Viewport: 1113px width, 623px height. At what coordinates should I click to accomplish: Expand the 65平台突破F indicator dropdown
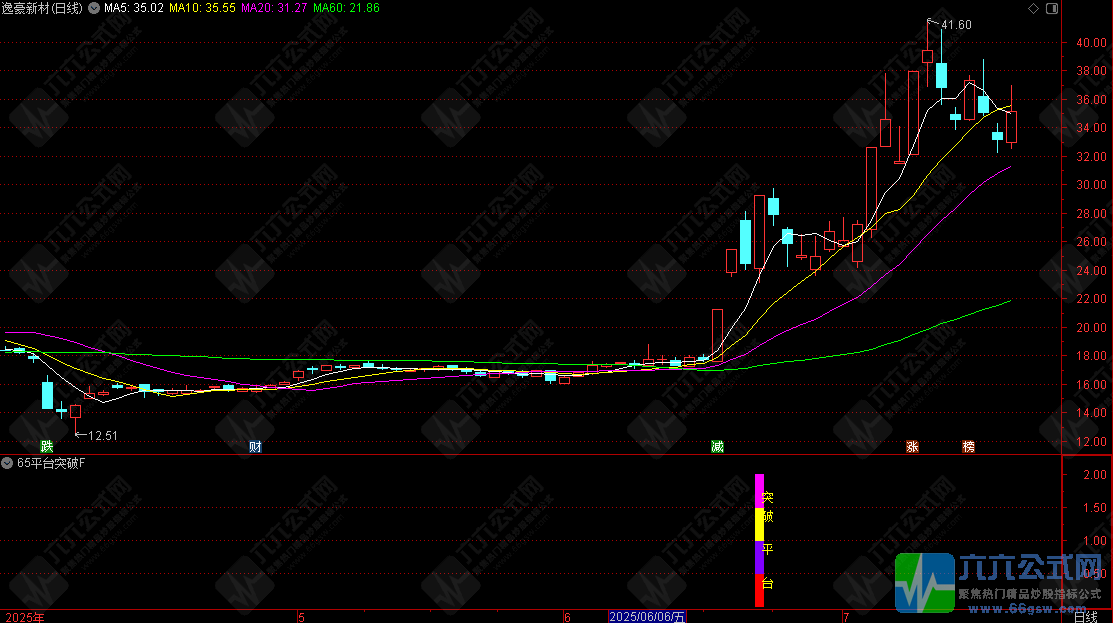tap(7, 463)
